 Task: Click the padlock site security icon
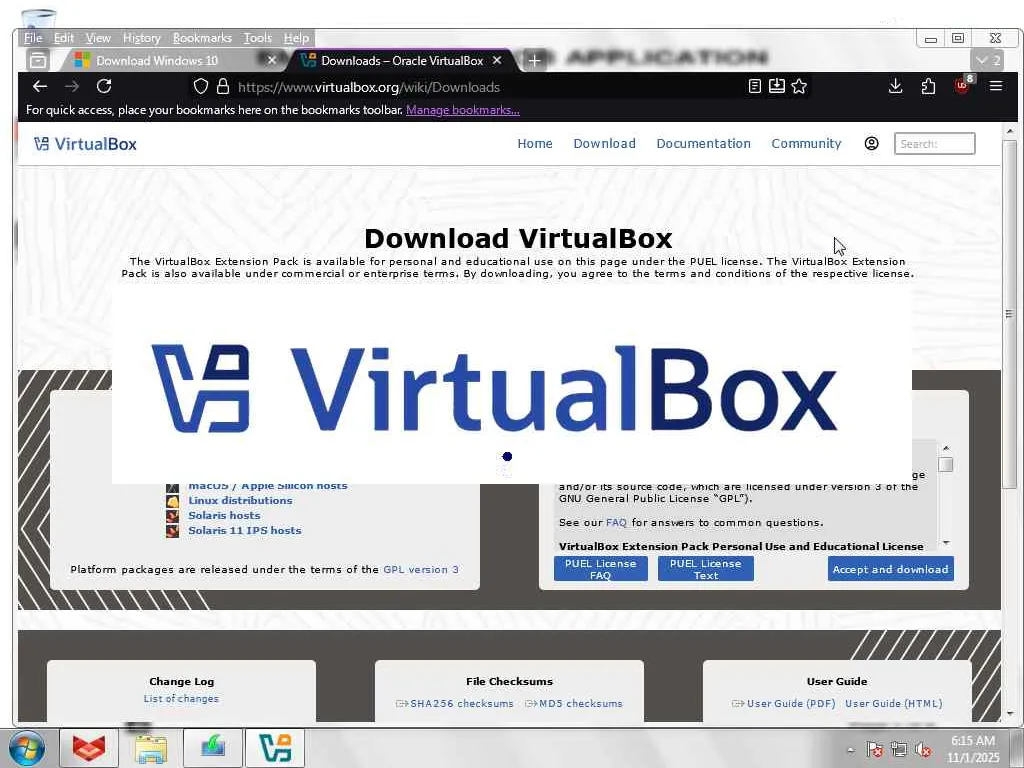coord(223,87)
